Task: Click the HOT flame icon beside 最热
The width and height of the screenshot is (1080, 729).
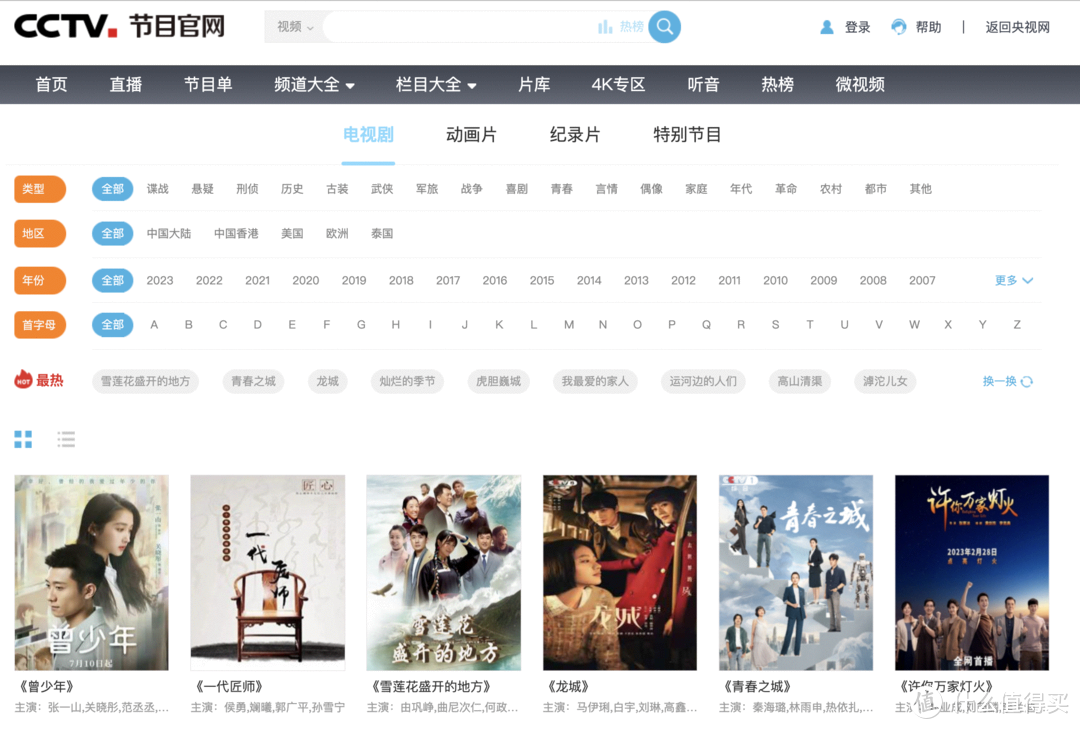Action: click(23, 380)
